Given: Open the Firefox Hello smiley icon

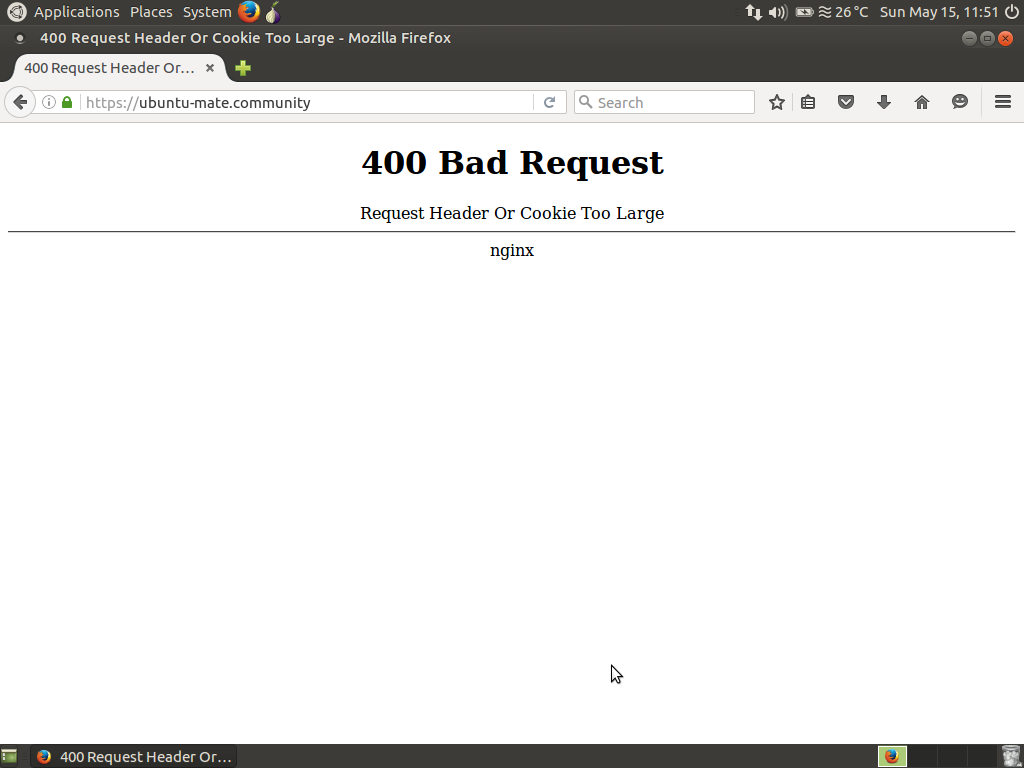Looking at the screenshot, I should (x=960, y=102).
